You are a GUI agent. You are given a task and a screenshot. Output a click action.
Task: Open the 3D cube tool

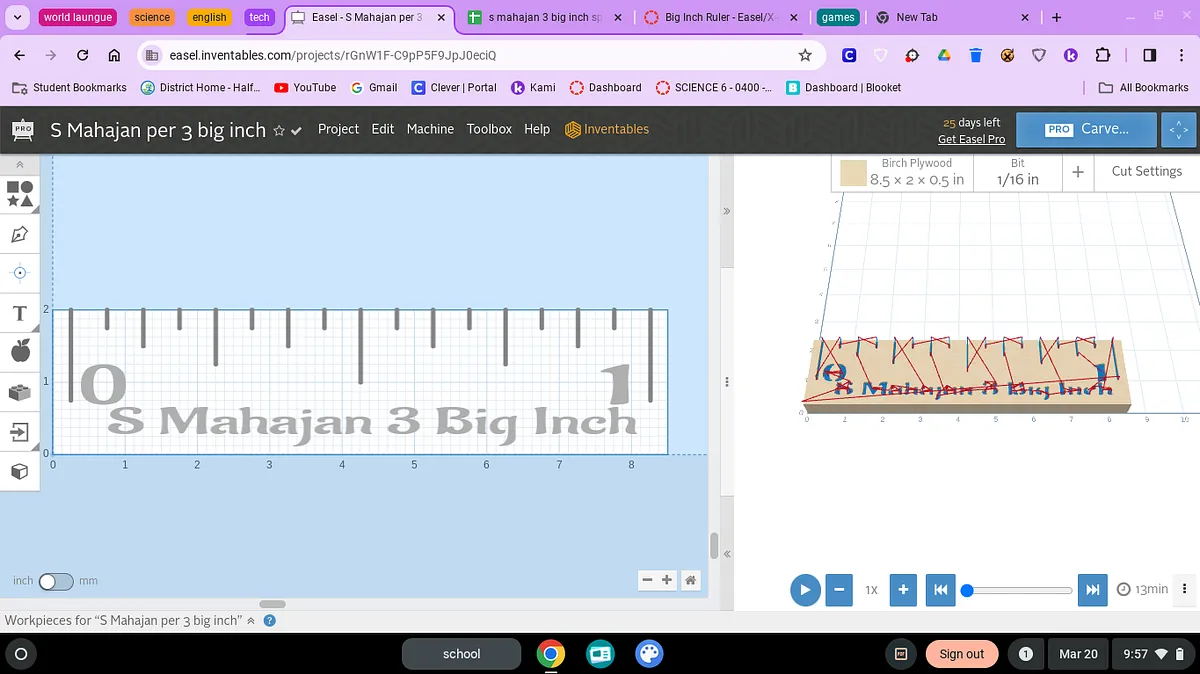(20, 471)
